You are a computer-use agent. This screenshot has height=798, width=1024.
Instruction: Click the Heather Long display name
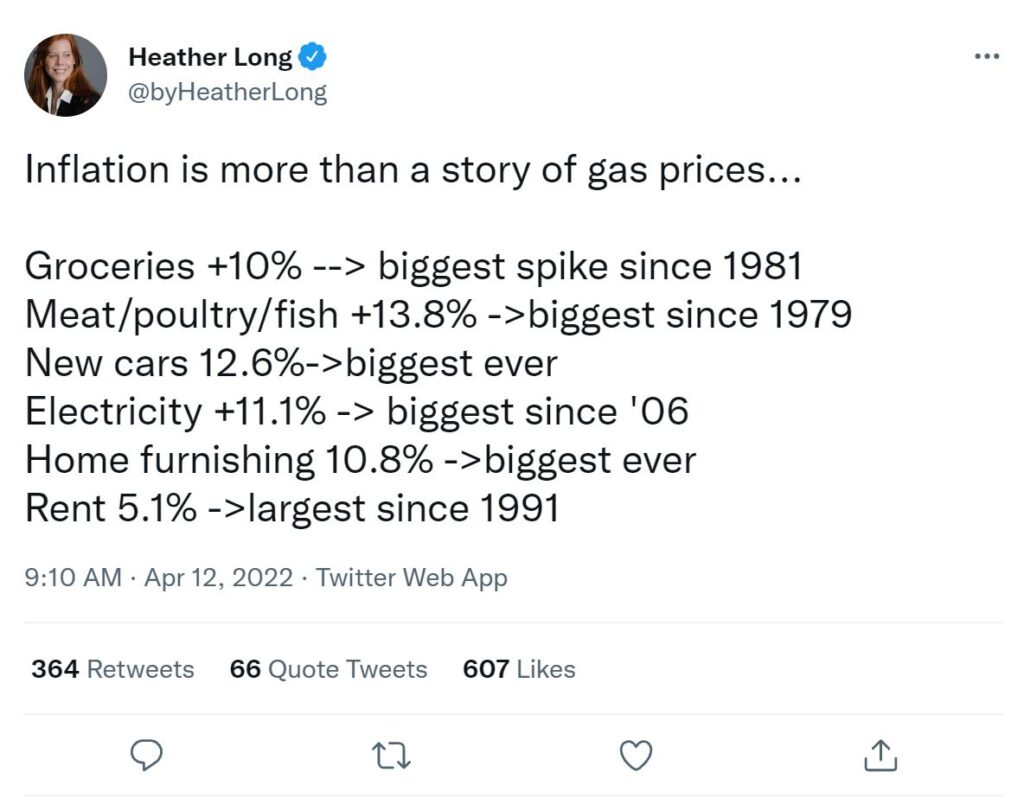(211, 58)
